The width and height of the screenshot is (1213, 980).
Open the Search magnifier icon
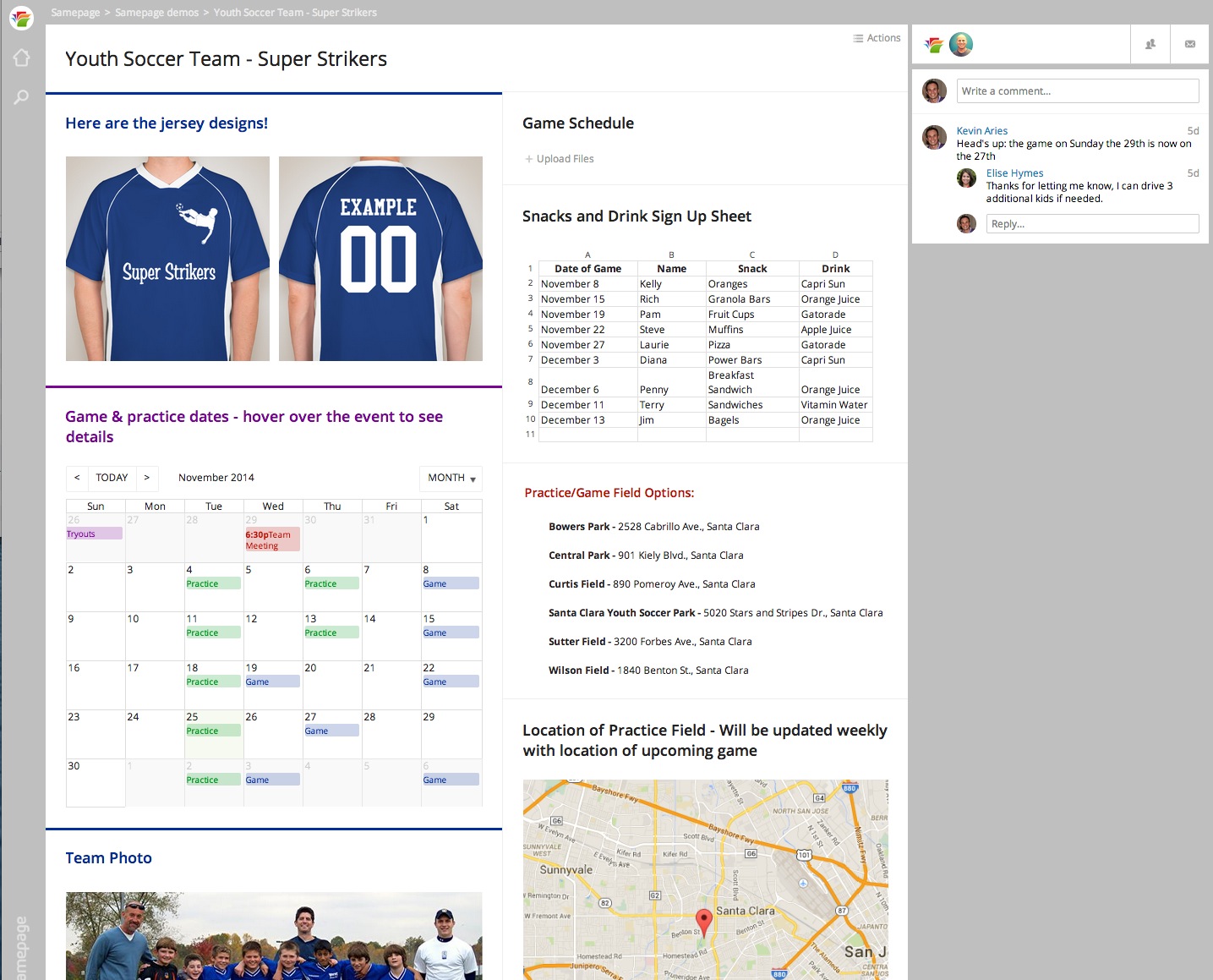point(21,97)
